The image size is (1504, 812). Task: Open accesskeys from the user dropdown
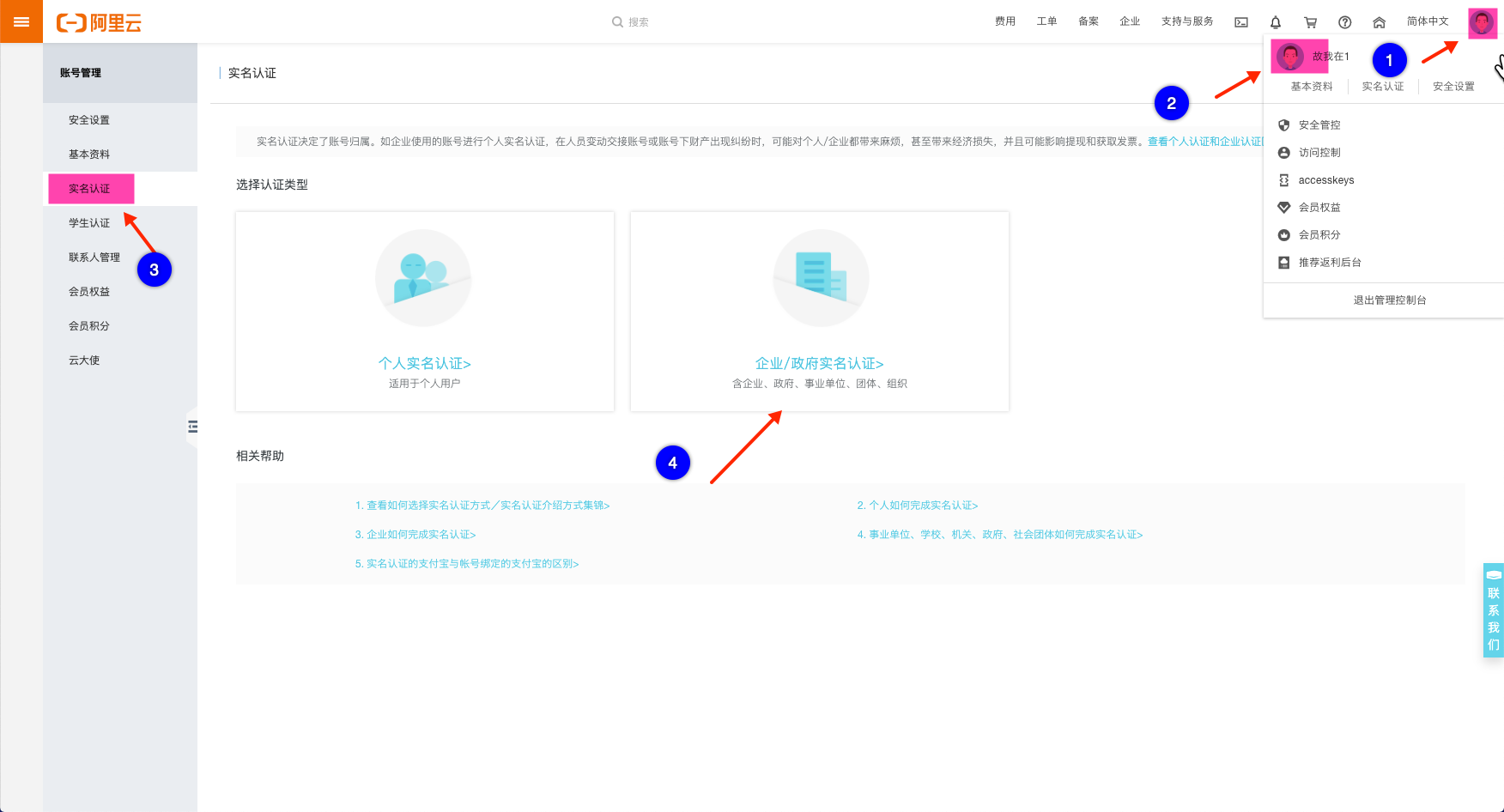pos(1325,180)
